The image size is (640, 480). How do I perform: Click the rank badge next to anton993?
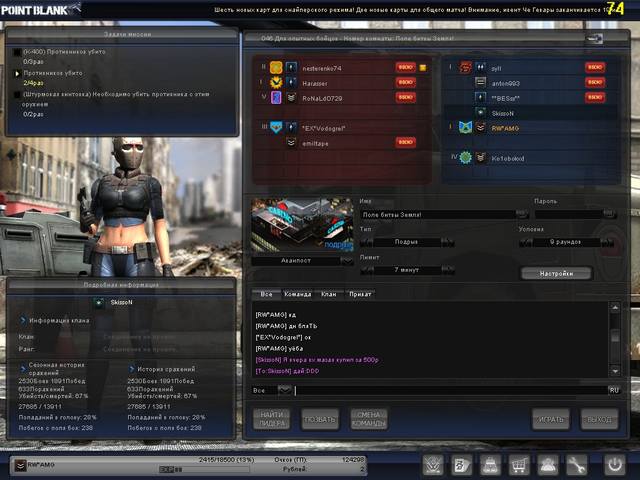pyautogui.click(x=480, y=82)
